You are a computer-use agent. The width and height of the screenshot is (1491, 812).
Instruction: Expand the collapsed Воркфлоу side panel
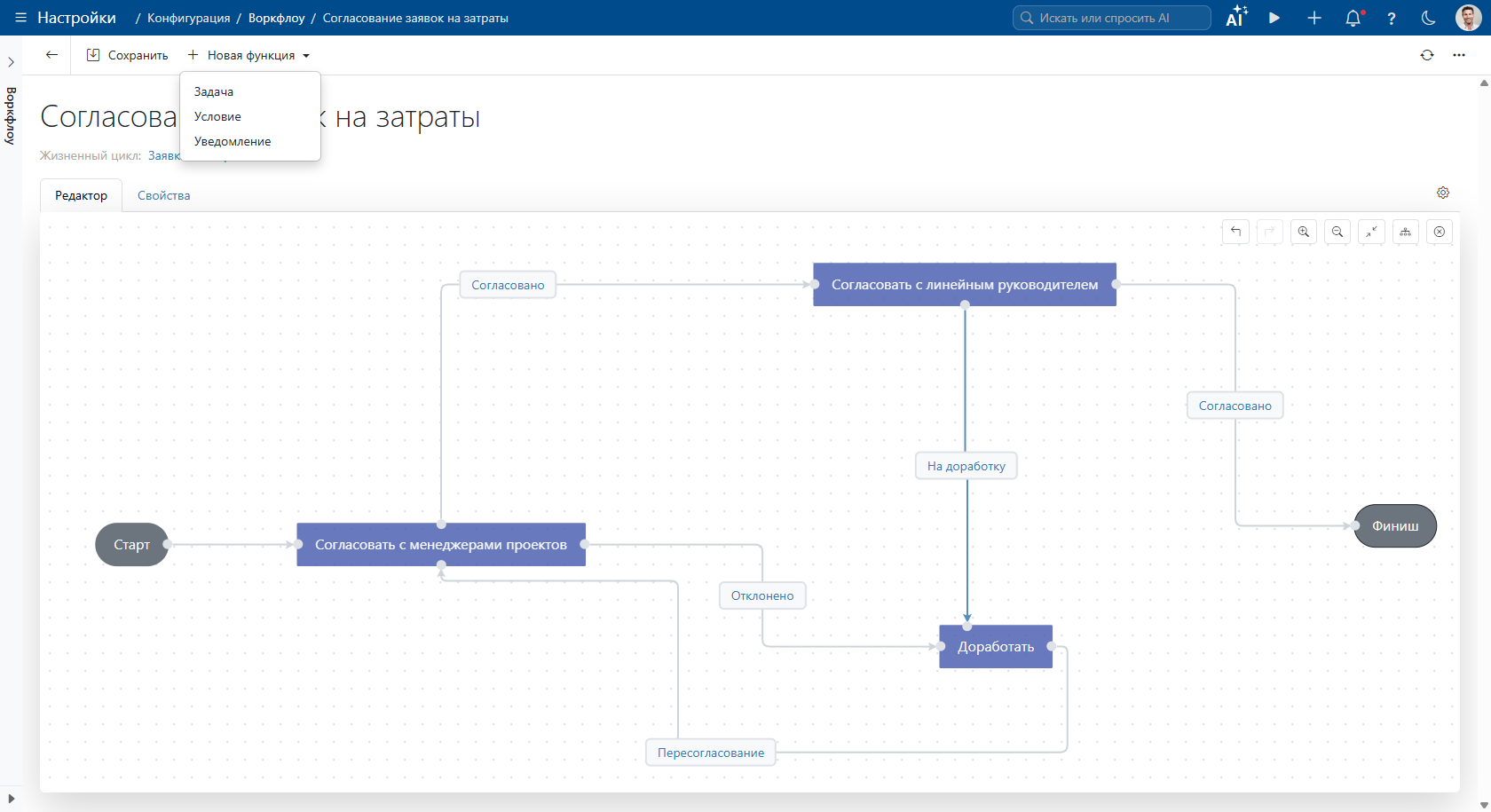tap(11, 62)
